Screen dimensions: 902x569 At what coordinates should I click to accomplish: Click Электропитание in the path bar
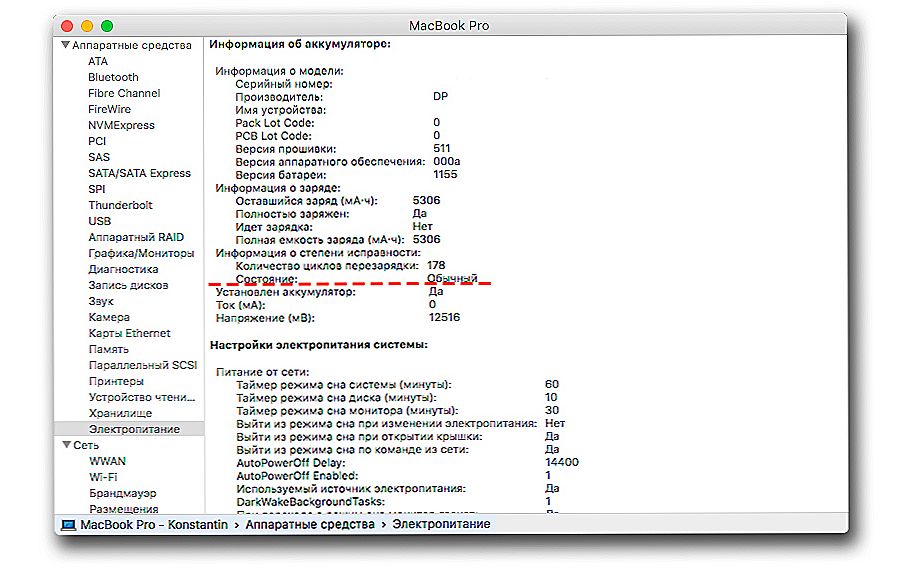(441, 525)
